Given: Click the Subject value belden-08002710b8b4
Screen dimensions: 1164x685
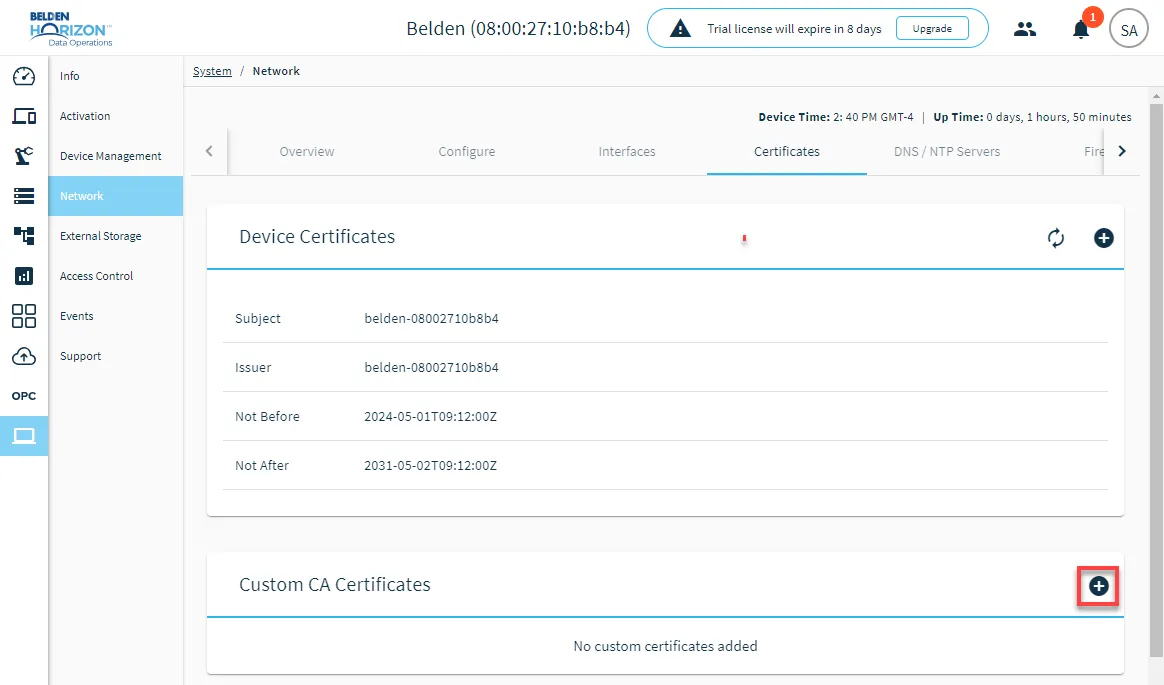Looking at the screenshot, I should 431,318.
